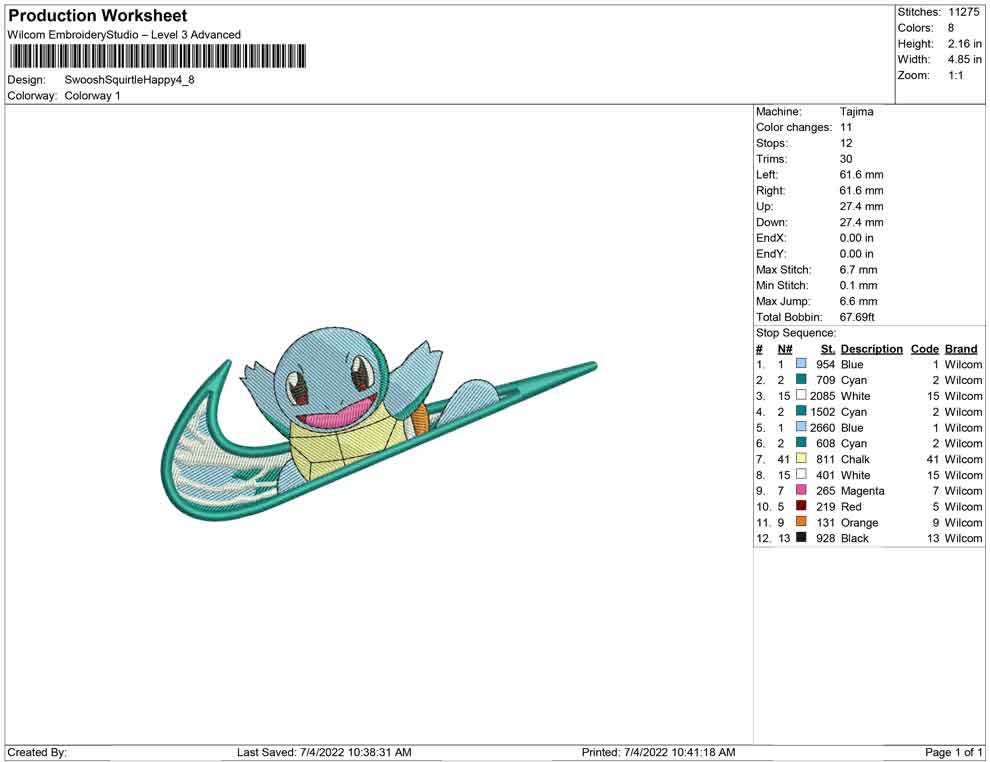The width and height of the screenshot is (990, 762).
Task: Click stitch count '1502' in the Cyan row
Action: coord(823,412)
